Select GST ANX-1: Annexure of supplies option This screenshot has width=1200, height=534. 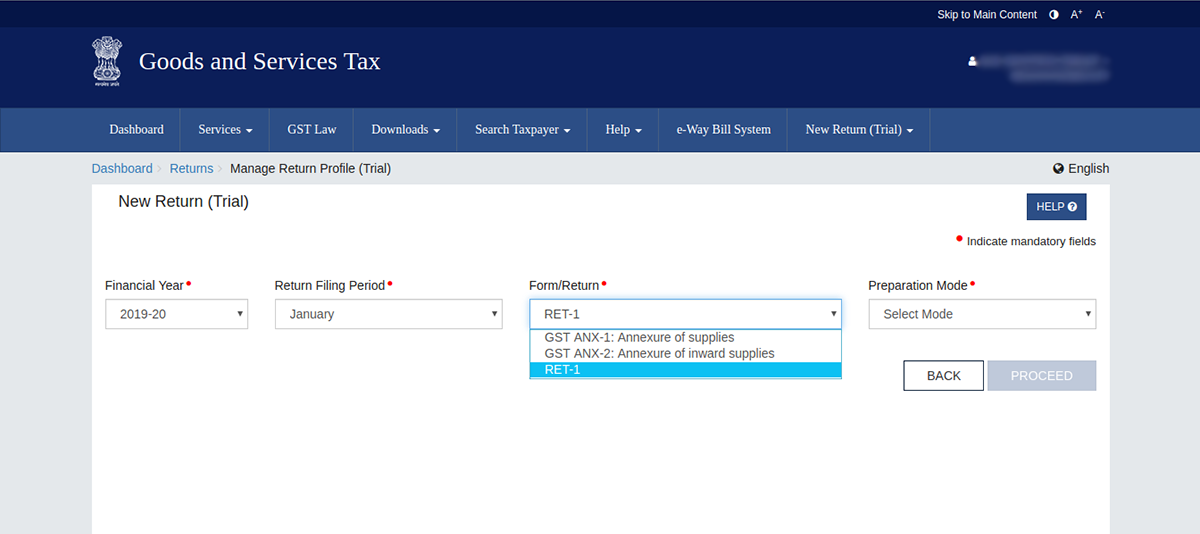click(639, 338)
